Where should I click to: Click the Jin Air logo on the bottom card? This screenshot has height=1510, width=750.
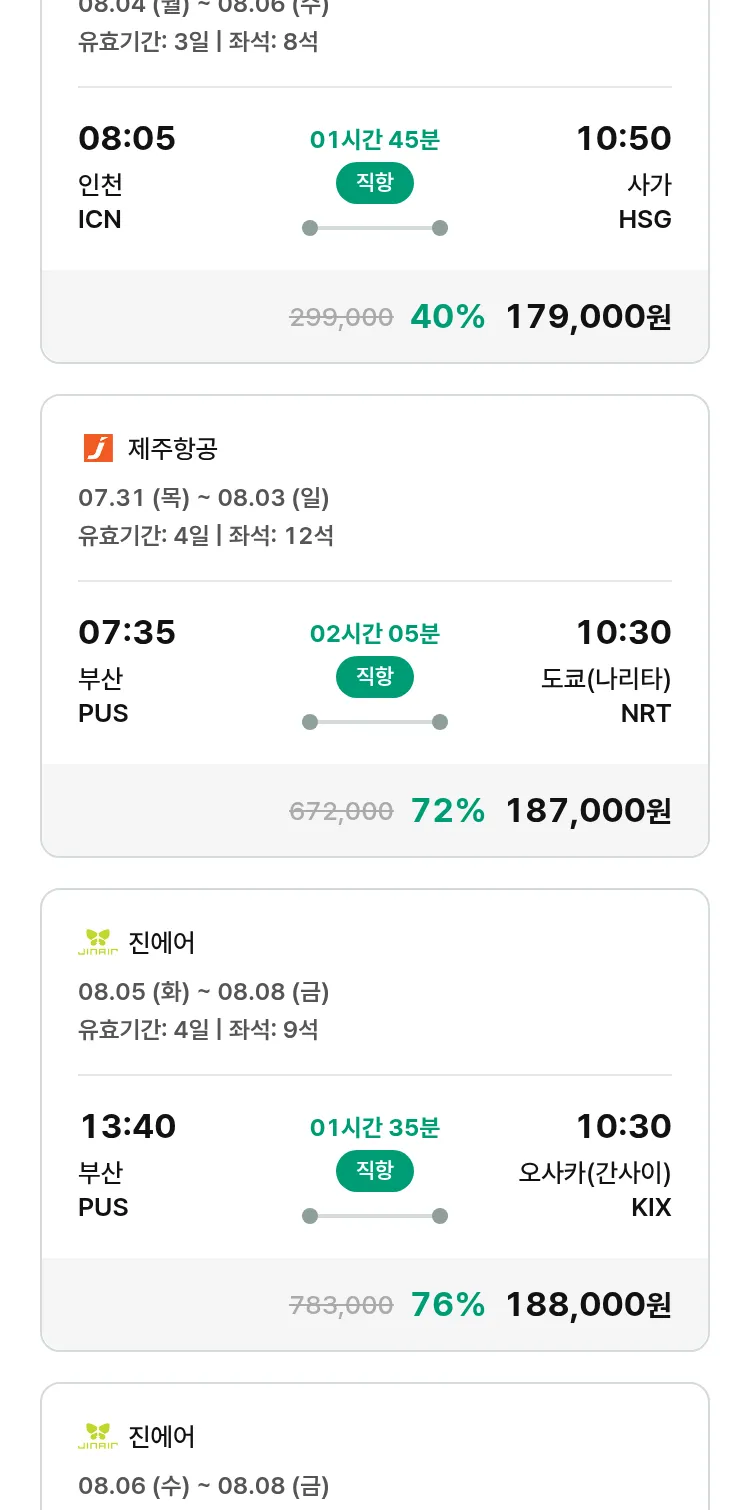[x=98, y=1436]
